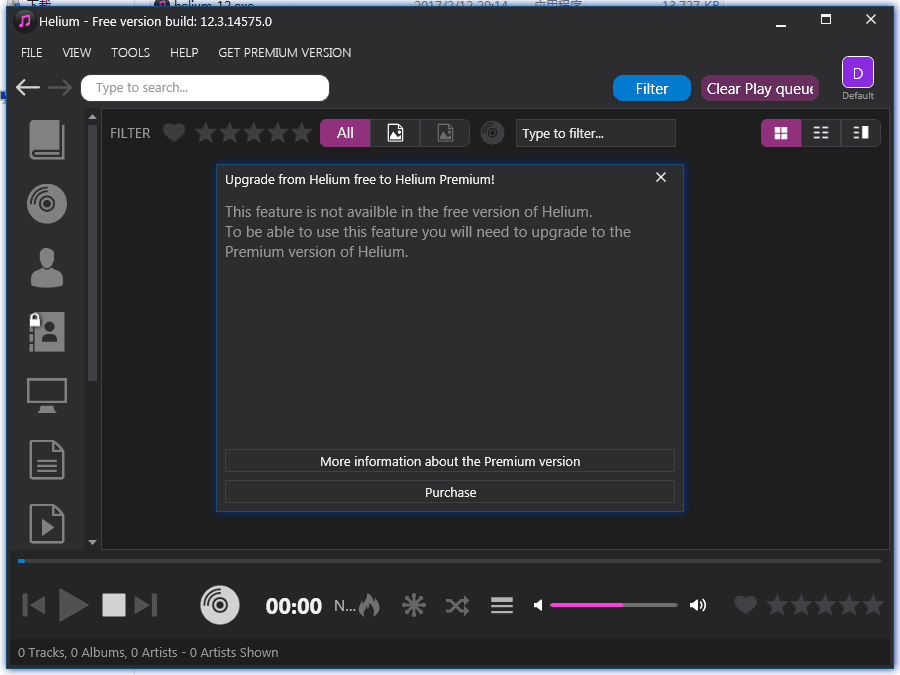The height and width of the screenshot is (675, 900).
Task: Click the loud speaker volume icon
Action: [697, 605]
